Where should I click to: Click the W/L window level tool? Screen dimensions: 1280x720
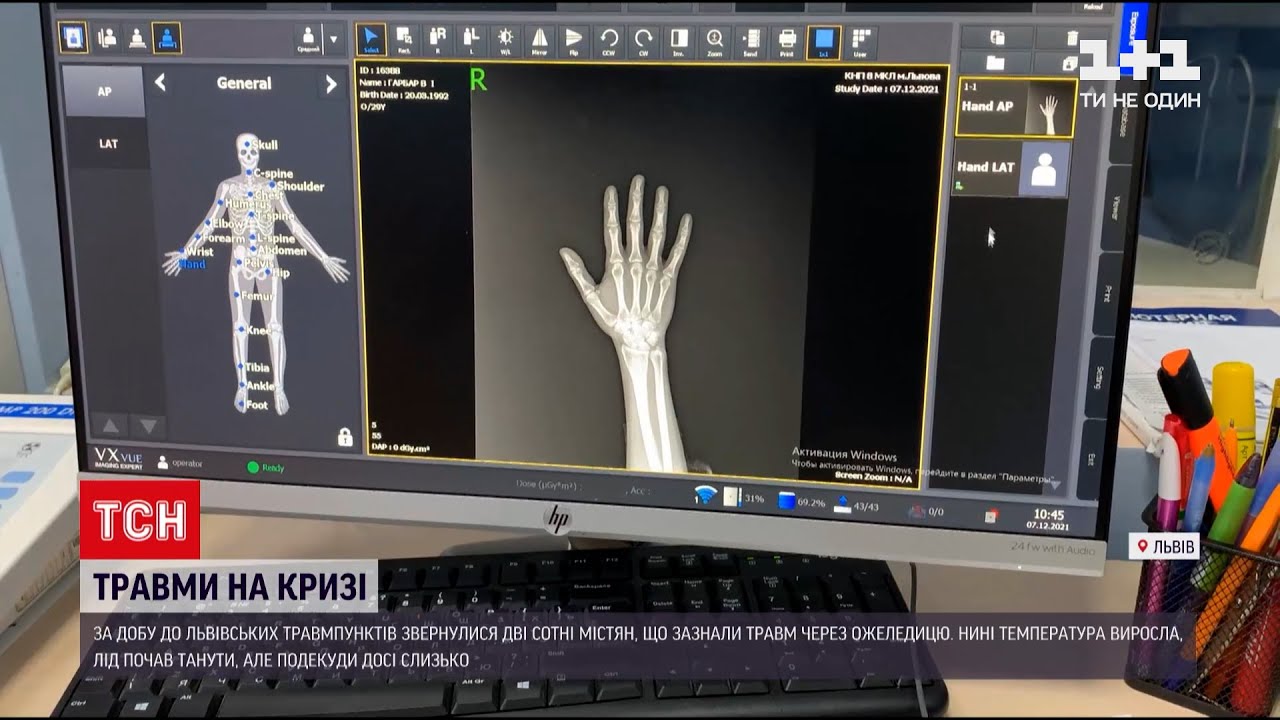(x=506, y=40)
